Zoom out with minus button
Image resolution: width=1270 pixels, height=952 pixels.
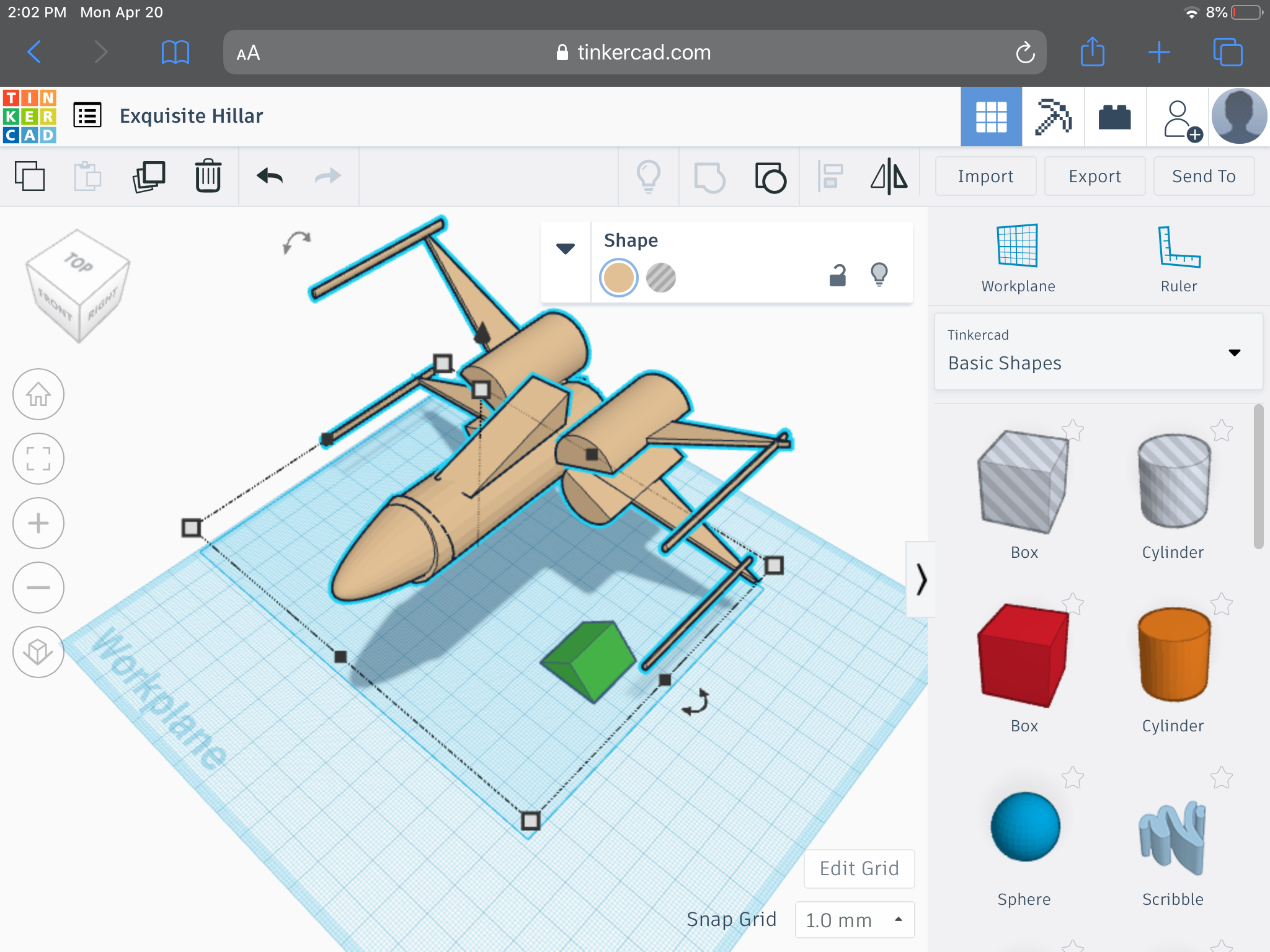tap(38, 588)
